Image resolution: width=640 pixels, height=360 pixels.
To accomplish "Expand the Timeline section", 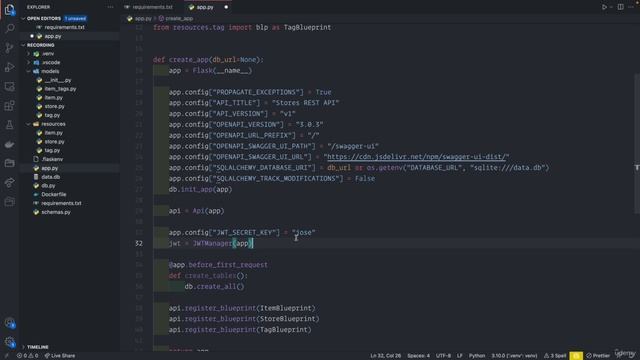I will tap(38, 347).
